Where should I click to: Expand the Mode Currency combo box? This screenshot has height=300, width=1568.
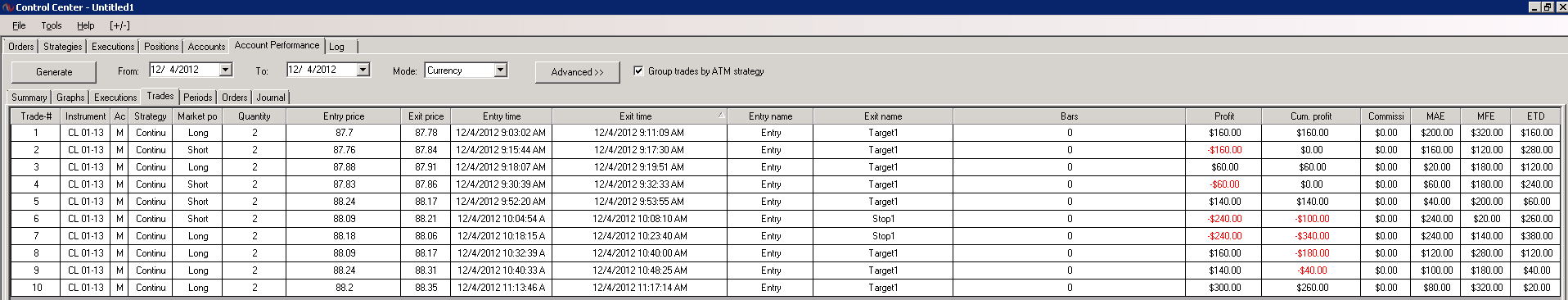[501, 70]
